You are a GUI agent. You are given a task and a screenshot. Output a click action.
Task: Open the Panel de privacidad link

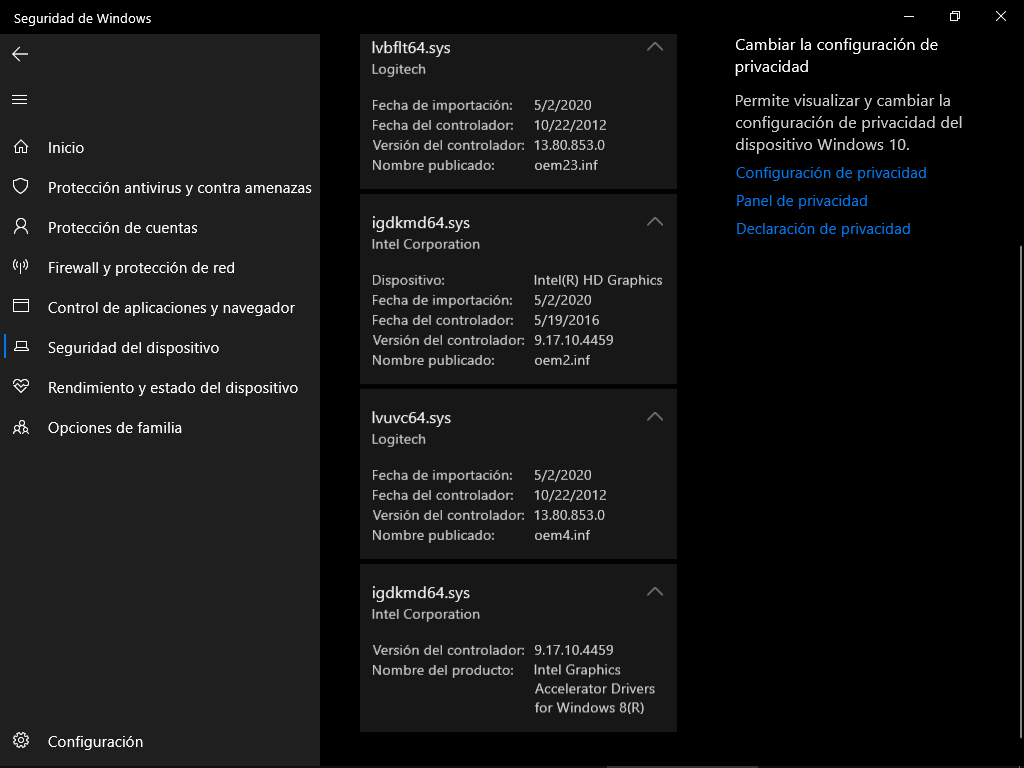[801, 201]
